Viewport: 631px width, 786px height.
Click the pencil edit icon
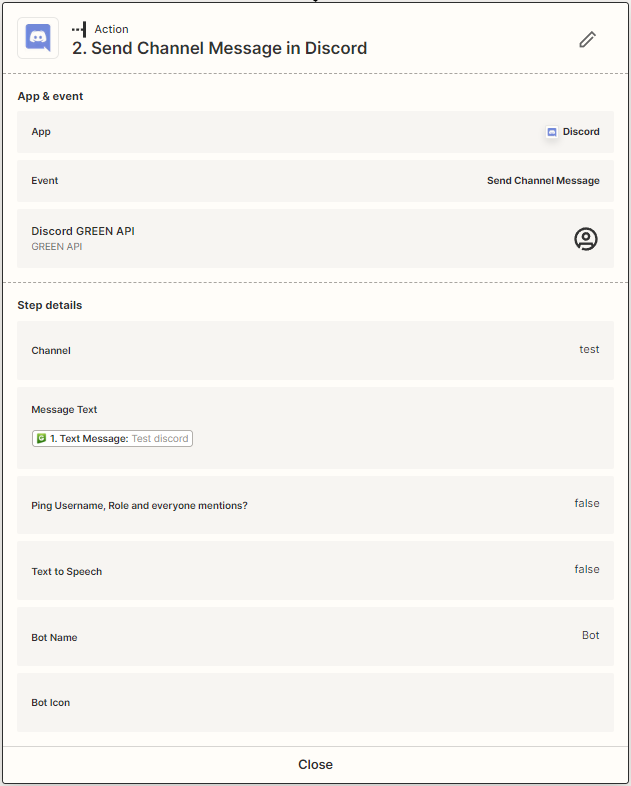(588, 39)
